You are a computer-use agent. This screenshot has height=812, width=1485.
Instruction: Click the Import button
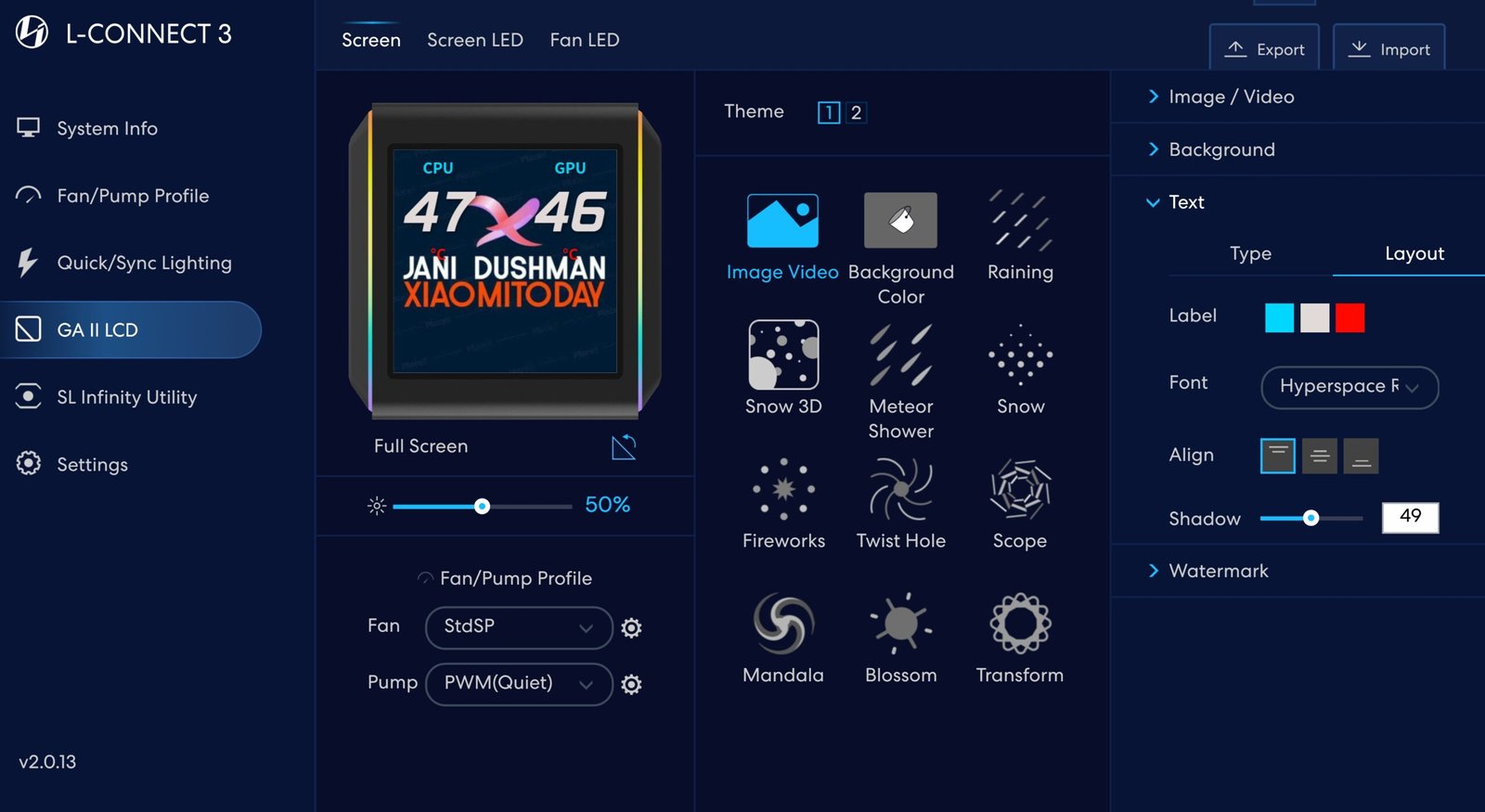point(1388,49)
